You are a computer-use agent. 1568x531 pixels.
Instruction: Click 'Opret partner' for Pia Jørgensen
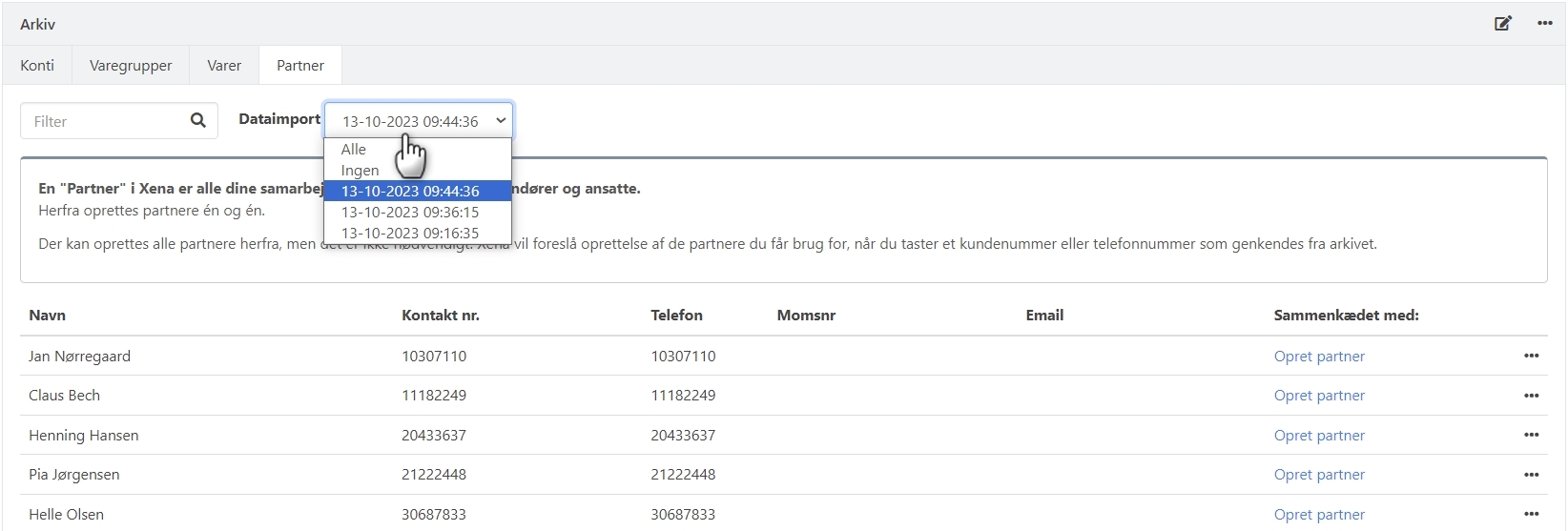pyautogui.click(x=1319, y=475)
